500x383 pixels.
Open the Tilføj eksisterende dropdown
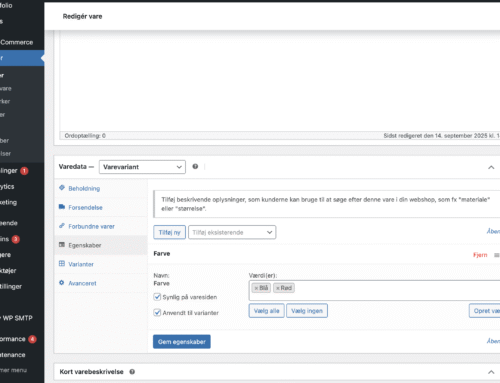pos(232,232)
